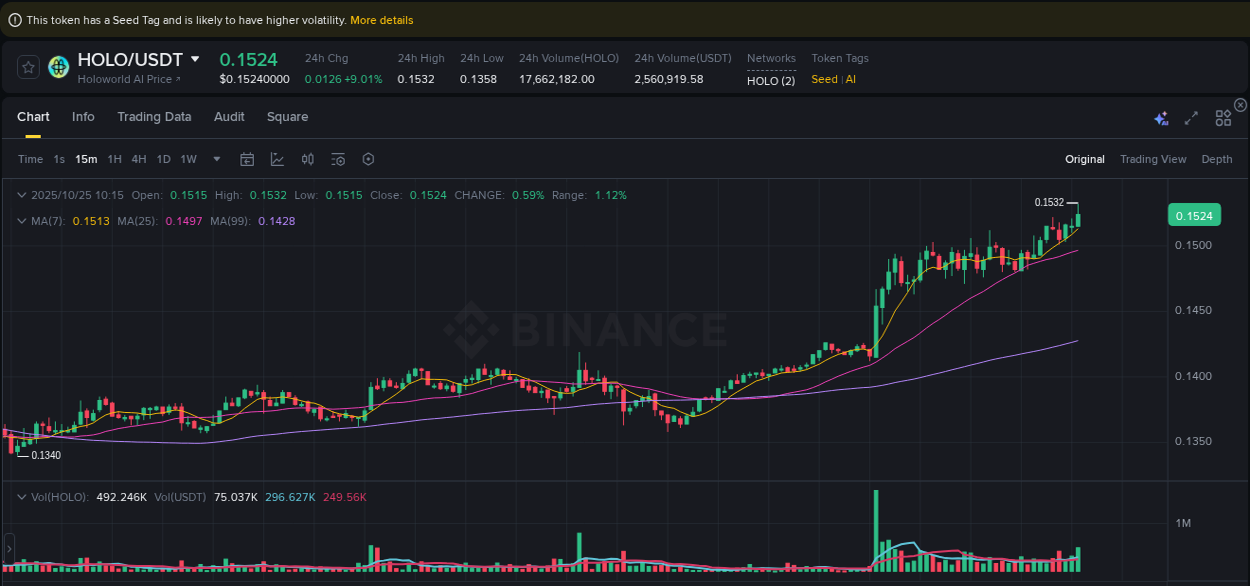
Task: Open the indicators list icon
Action: click(337, 159)
